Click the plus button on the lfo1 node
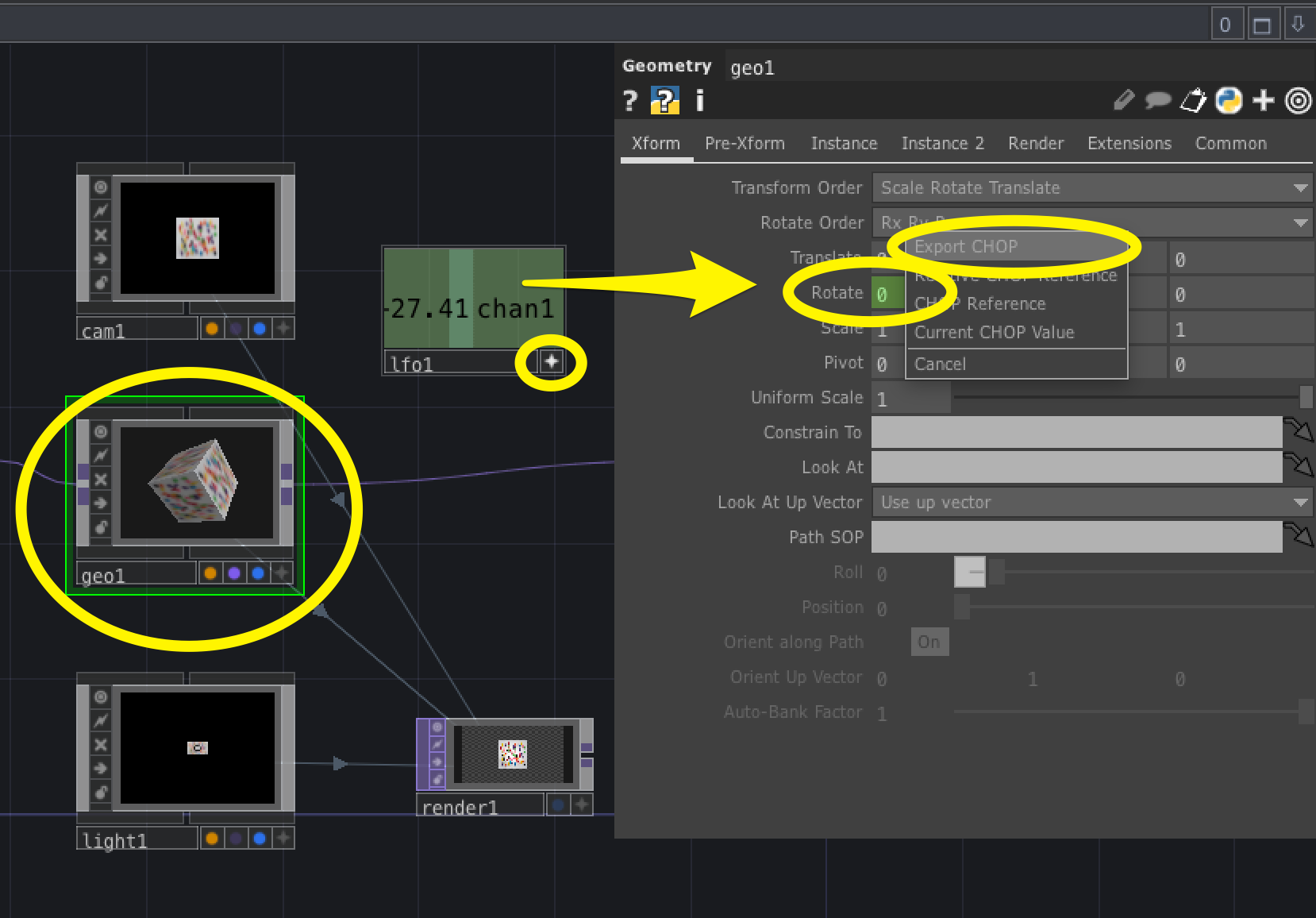 [552, 361]
